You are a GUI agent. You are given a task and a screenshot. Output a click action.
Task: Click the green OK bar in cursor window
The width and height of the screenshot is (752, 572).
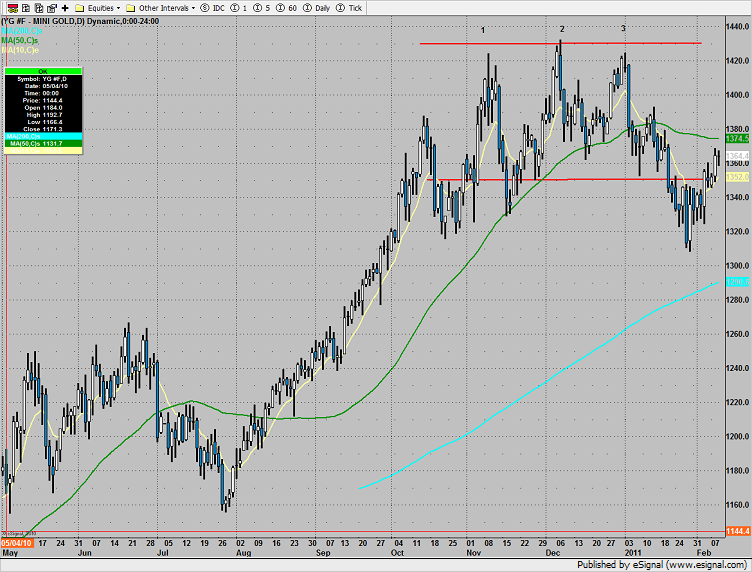[x=43, y=71]
